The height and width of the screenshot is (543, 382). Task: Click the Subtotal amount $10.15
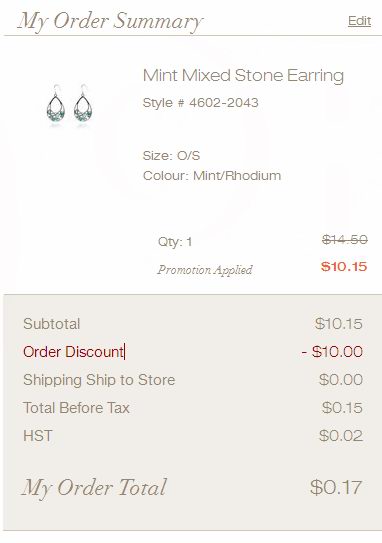click(339, 324)
